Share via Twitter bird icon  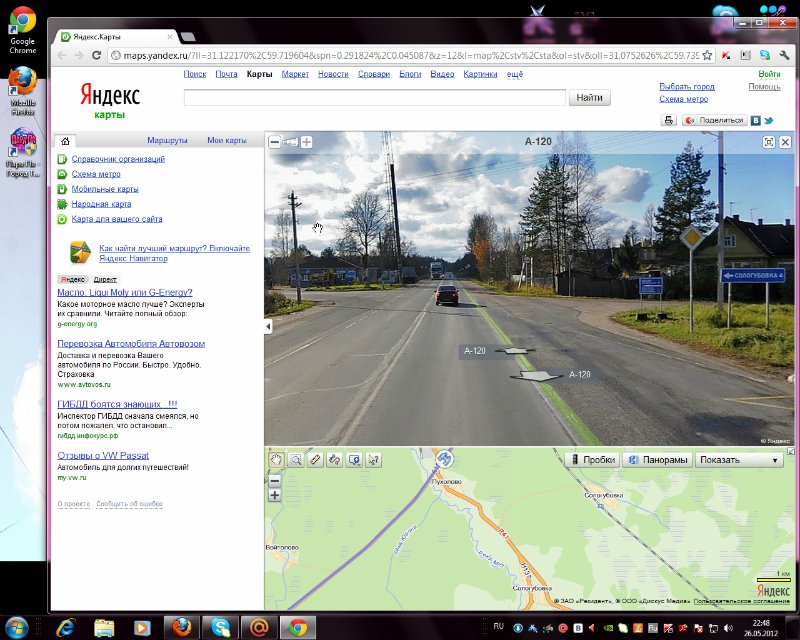coord(768,120)
